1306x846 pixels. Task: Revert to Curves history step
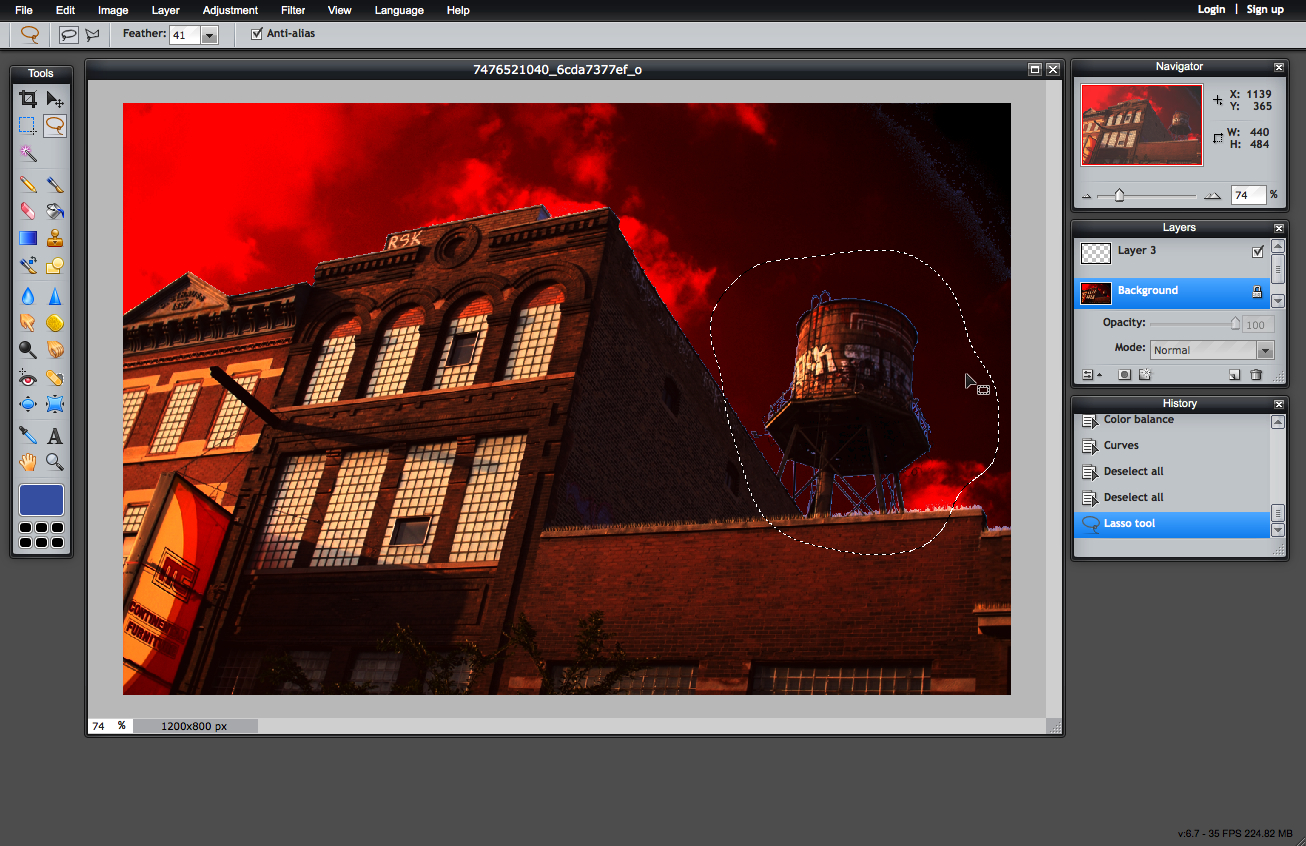(x=1171, y=445)
